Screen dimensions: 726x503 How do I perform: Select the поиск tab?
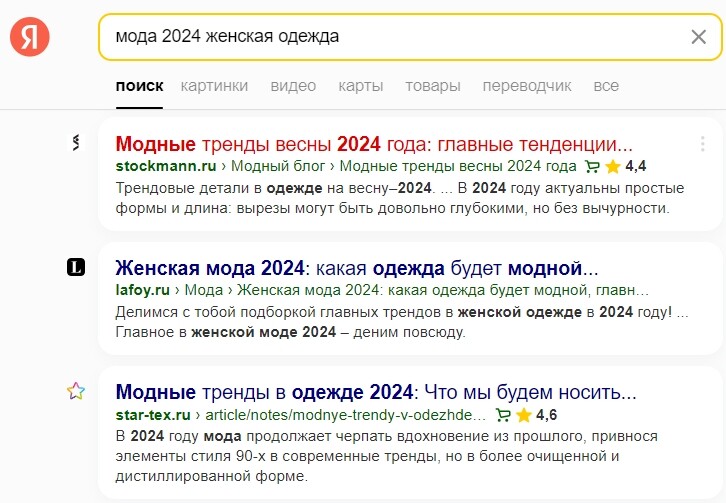(x=139, y=86)
